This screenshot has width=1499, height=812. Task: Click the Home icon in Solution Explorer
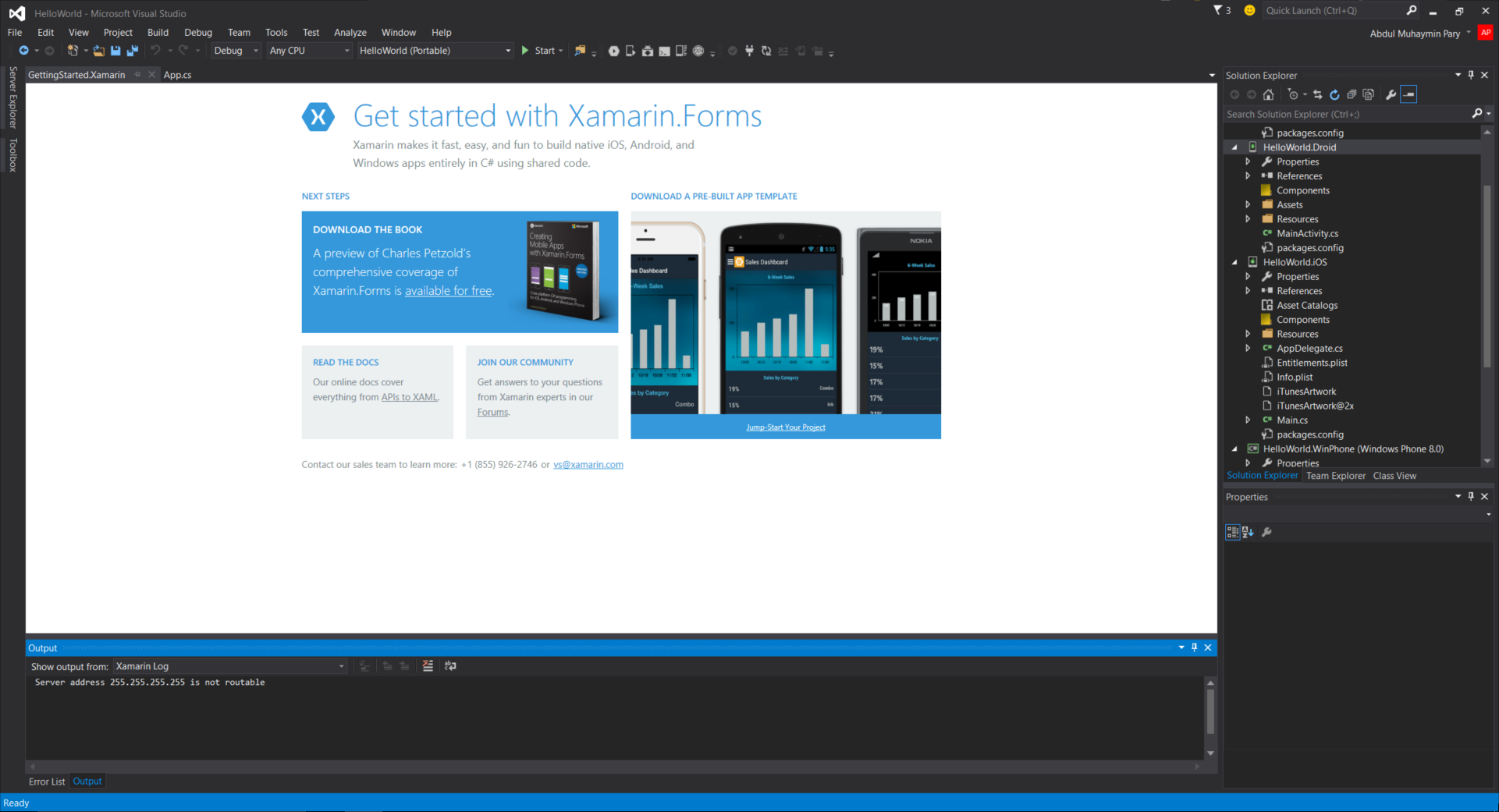coord(1268,94)
